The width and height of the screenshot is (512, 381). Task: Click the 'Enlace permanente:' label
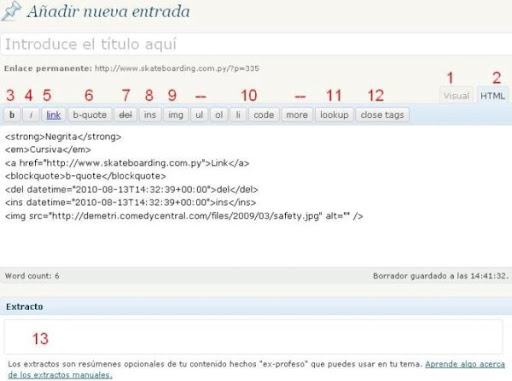pos(48,68)
